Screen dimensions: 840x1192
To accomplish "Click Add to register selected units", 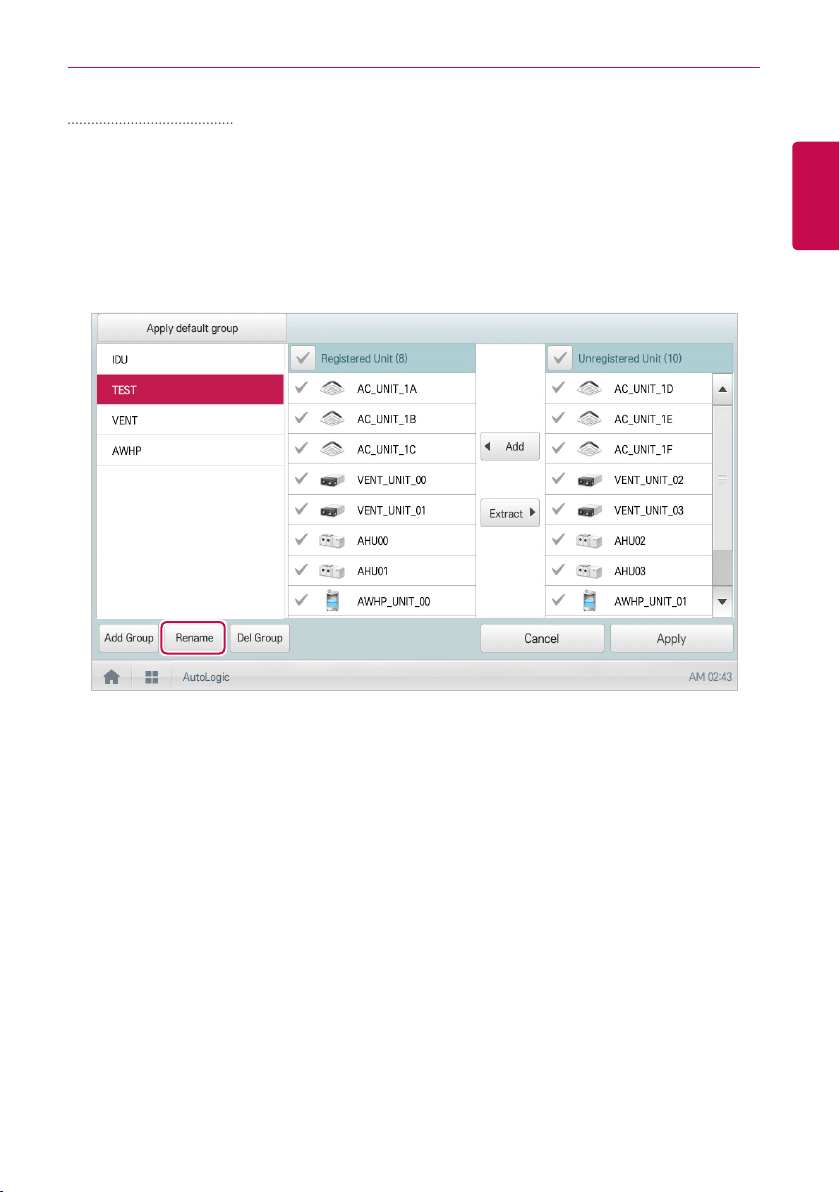I will 510,447.
